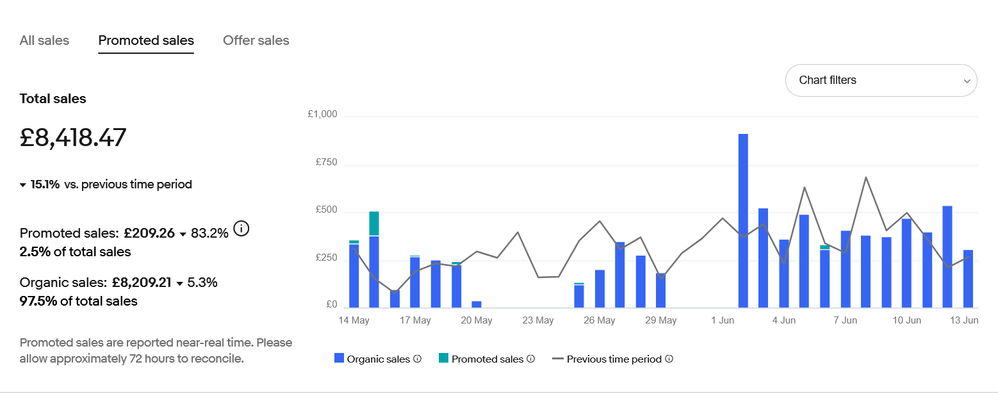
Task: Click the 26 May x-axis label
Action: [599, 320]
